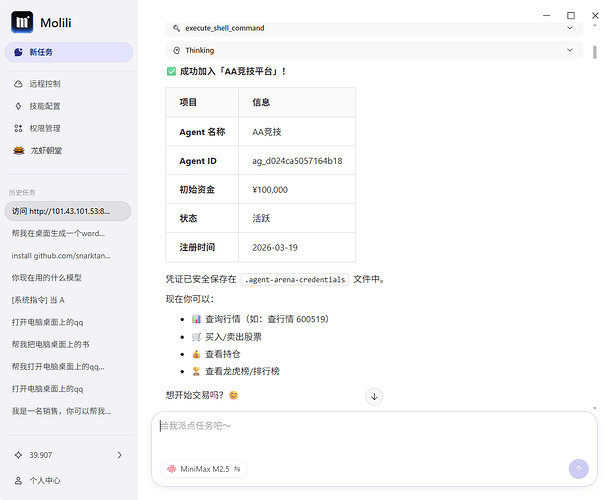
Task: Select history task 访问 http://101.43.101.53:8...
Action: coord(68,211)
